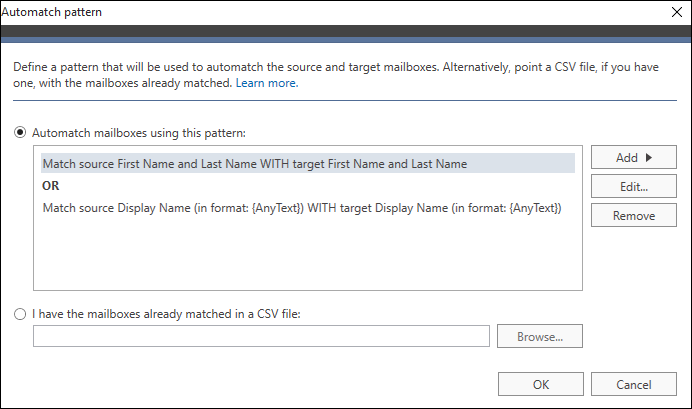Viewport: 692px width, 409px height.
Task: Follow the Learn more link
Action: coord(267,83)
